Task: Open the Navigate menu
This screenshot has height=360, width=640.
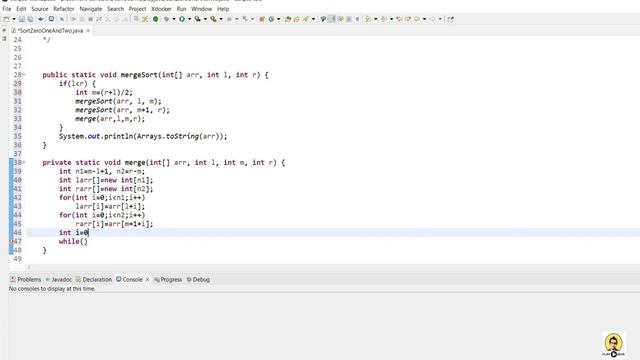Action: (91, 9)
